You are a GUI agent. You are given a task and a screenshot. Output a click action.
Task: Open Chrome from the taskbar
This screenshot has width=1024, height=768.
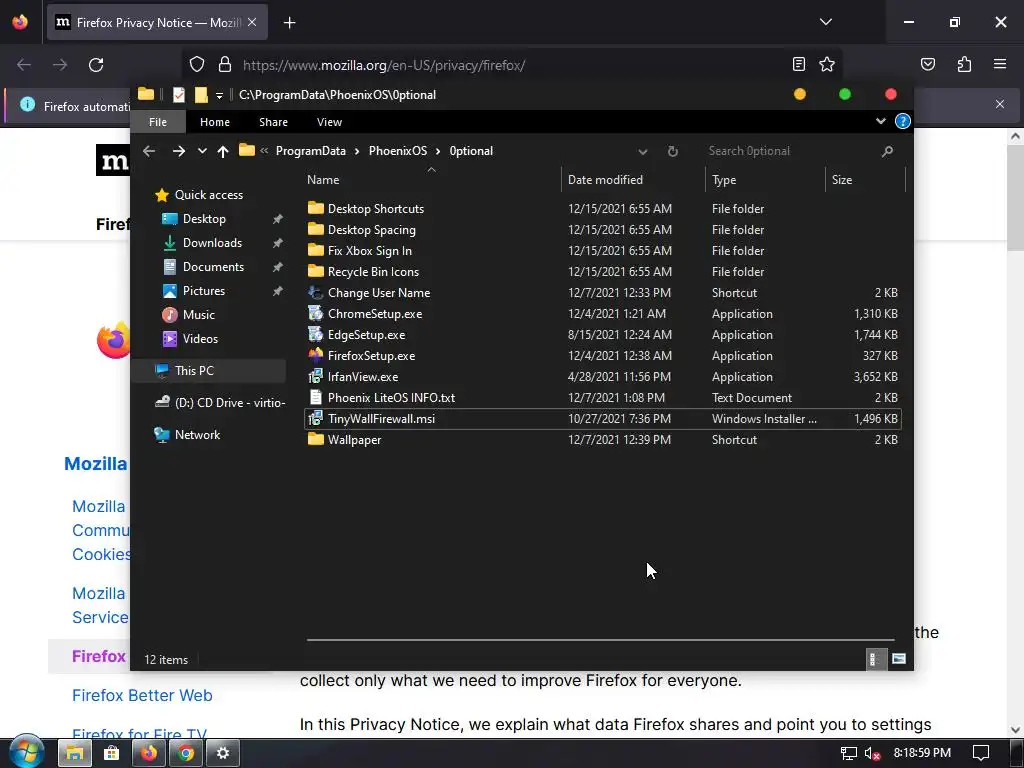(x=186, y=754)
